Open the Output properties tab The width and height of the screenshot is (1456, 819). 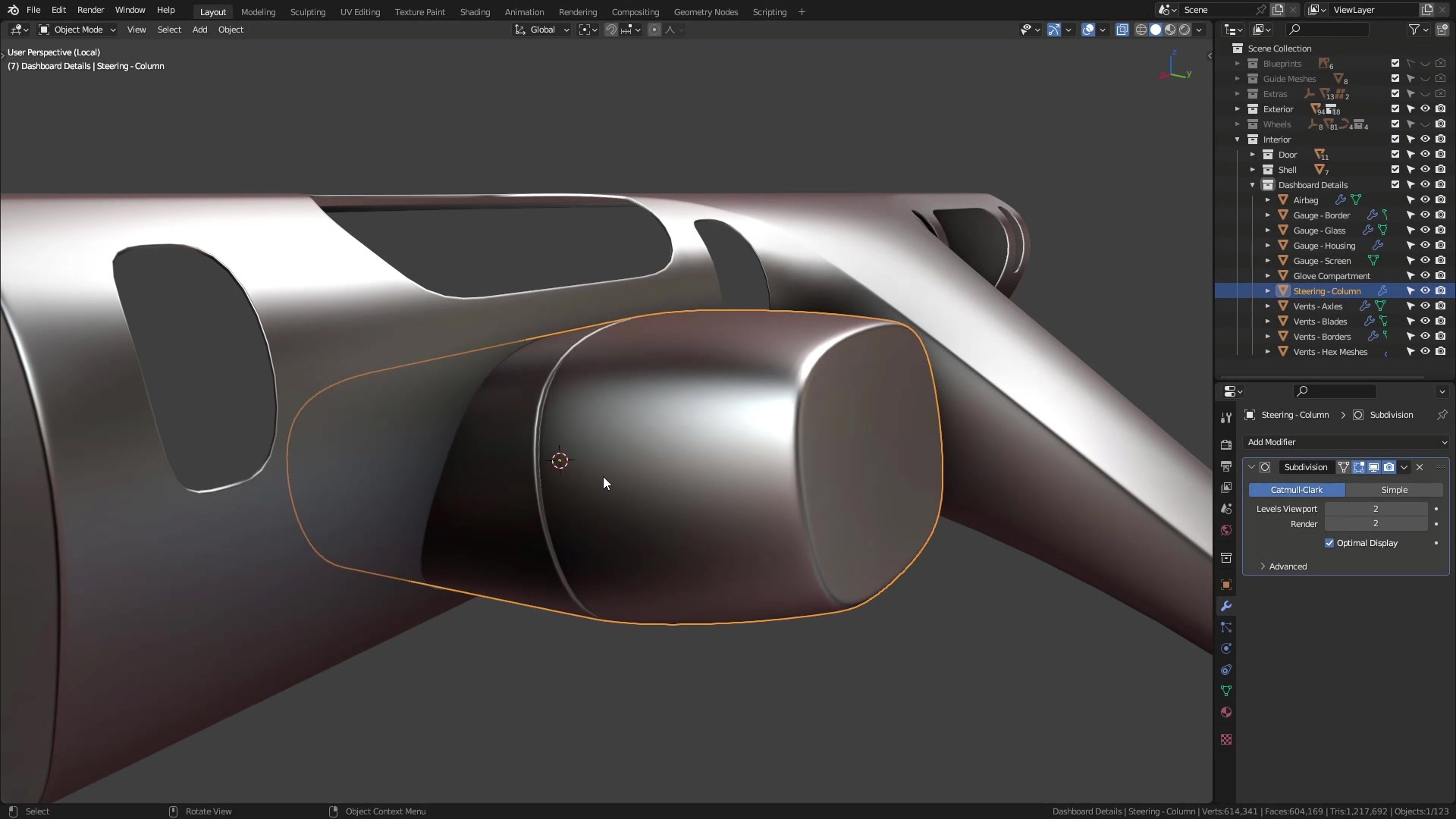point(1226,466)
